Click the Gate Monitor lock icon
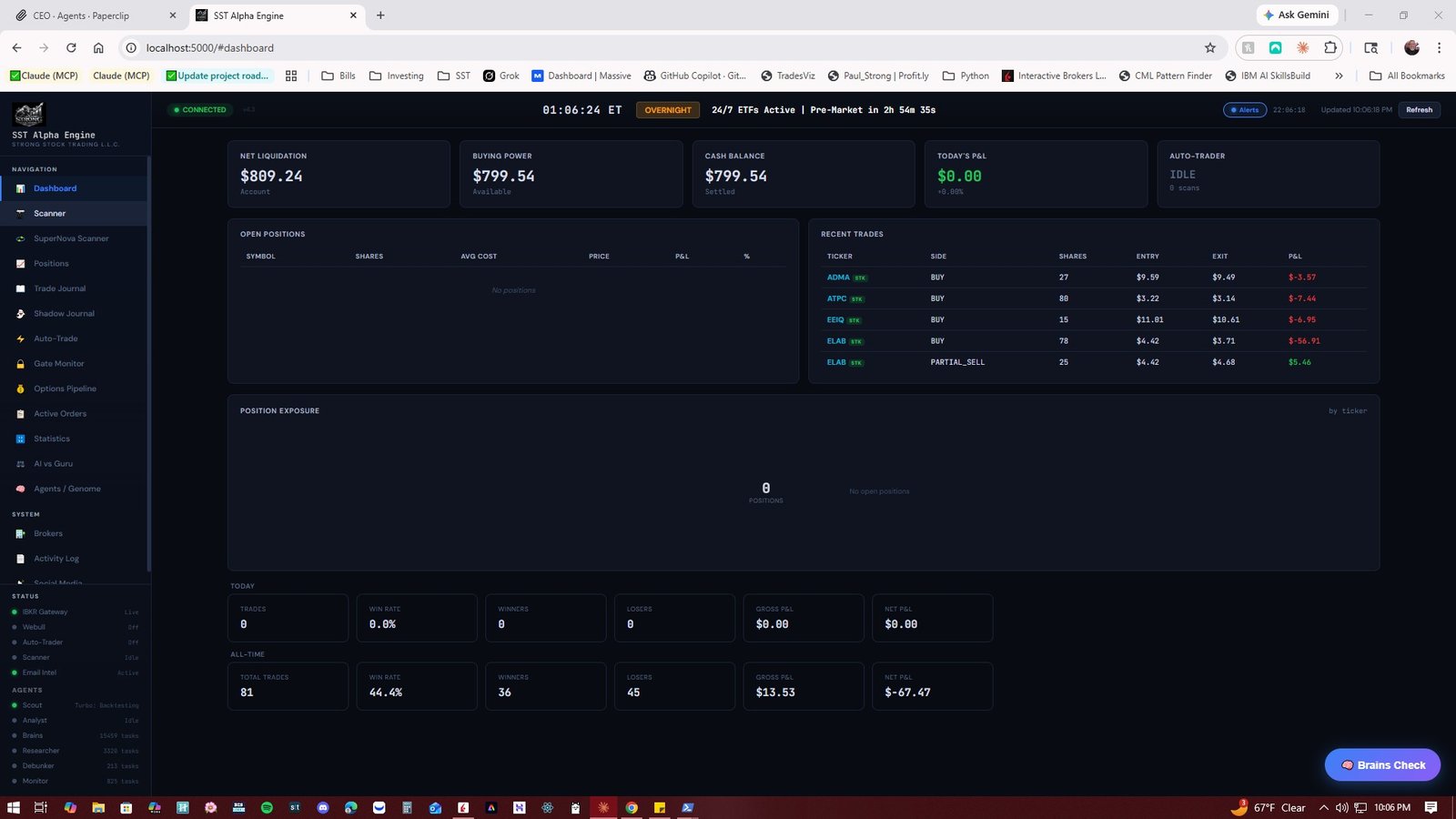The height and width of the screenshot is (819, 1456). tap(20, 364)
